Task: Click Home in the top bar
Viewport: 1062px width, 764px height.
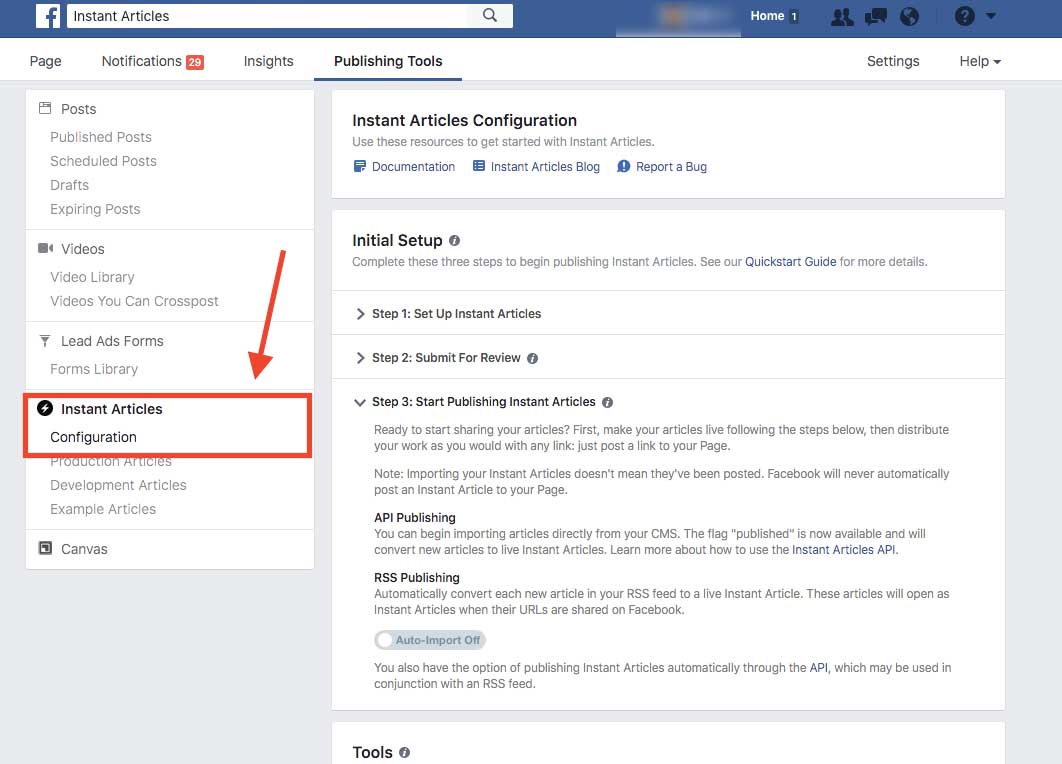Action: [767, 16]
